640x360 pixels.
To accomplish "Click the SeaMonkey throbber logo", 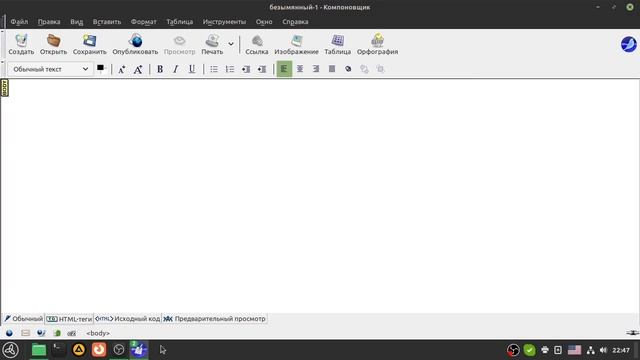I will click(x=629, y=44).
